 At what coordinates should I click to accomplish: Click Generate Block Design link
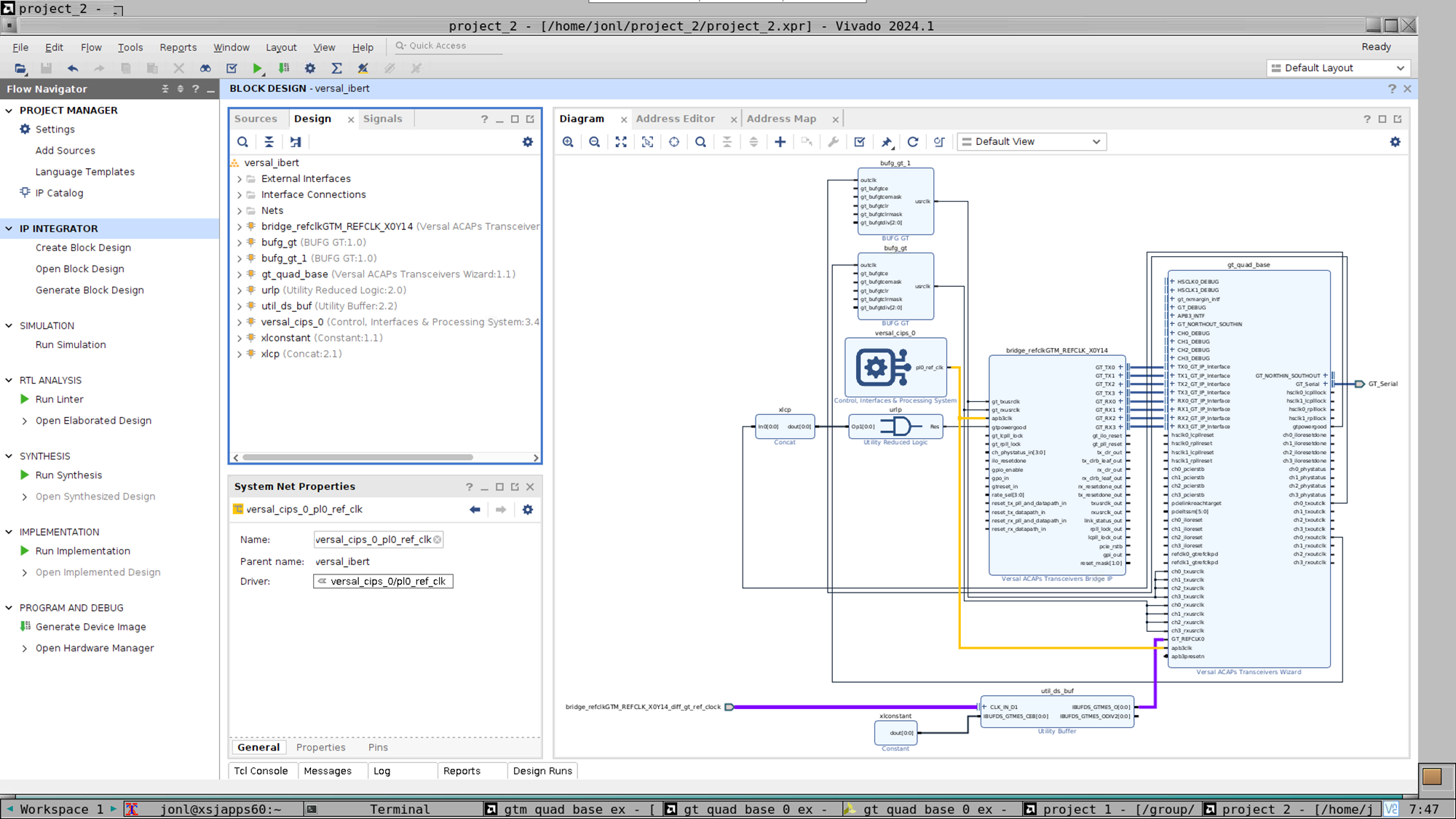click(x=90, y=290)
